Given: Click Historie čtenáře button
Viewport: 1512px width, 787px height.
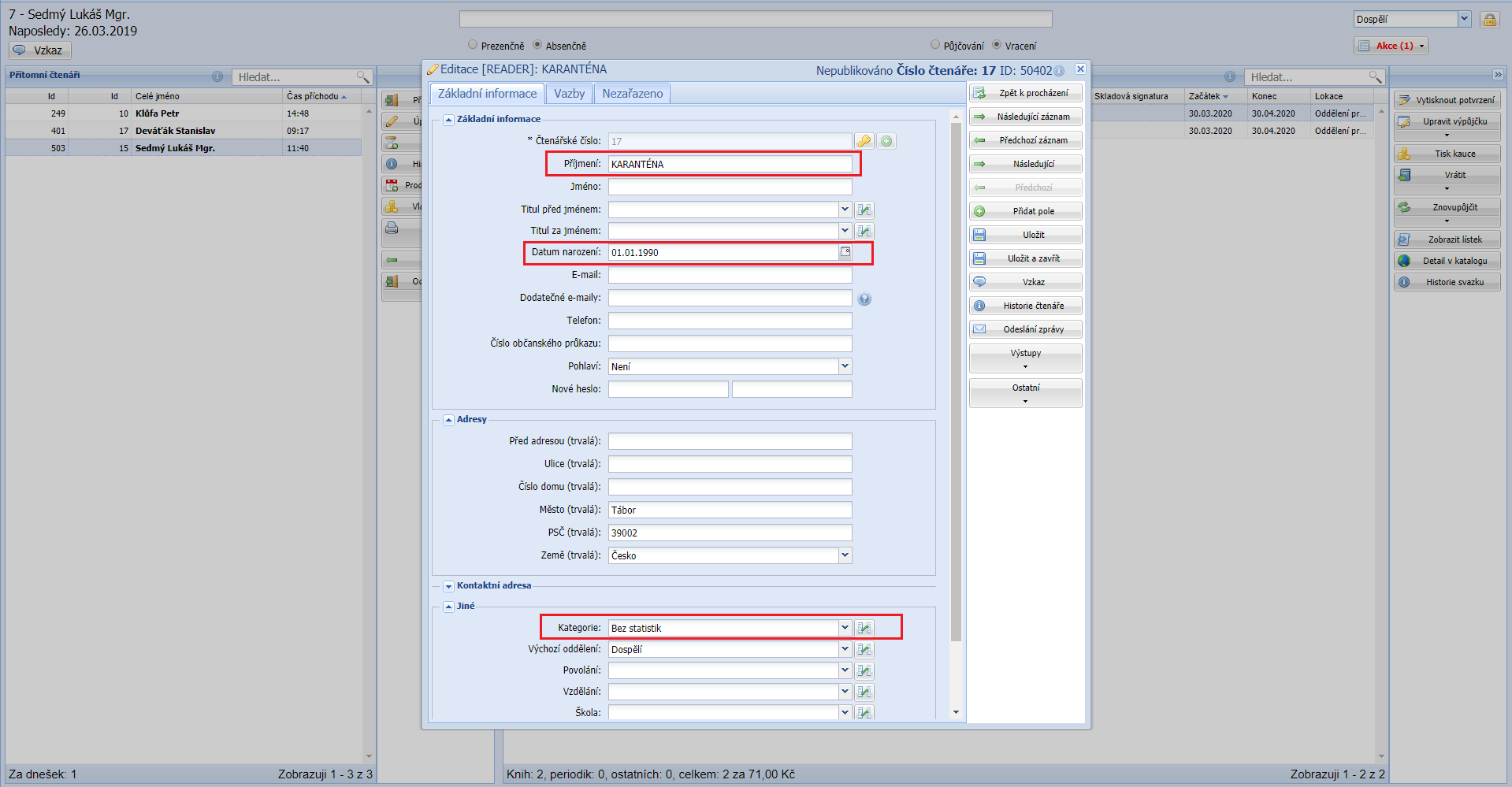Looking at the screenshot, I should point(1026,306).
